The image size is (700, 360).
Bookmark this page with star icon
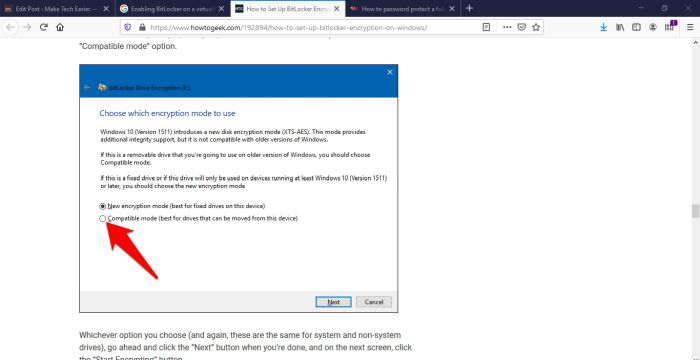tap(536, 27)
